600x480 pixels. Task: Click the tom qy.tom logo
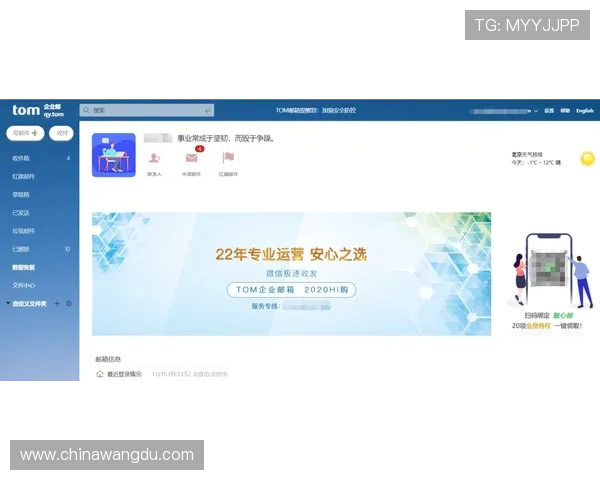coord(38,110)
